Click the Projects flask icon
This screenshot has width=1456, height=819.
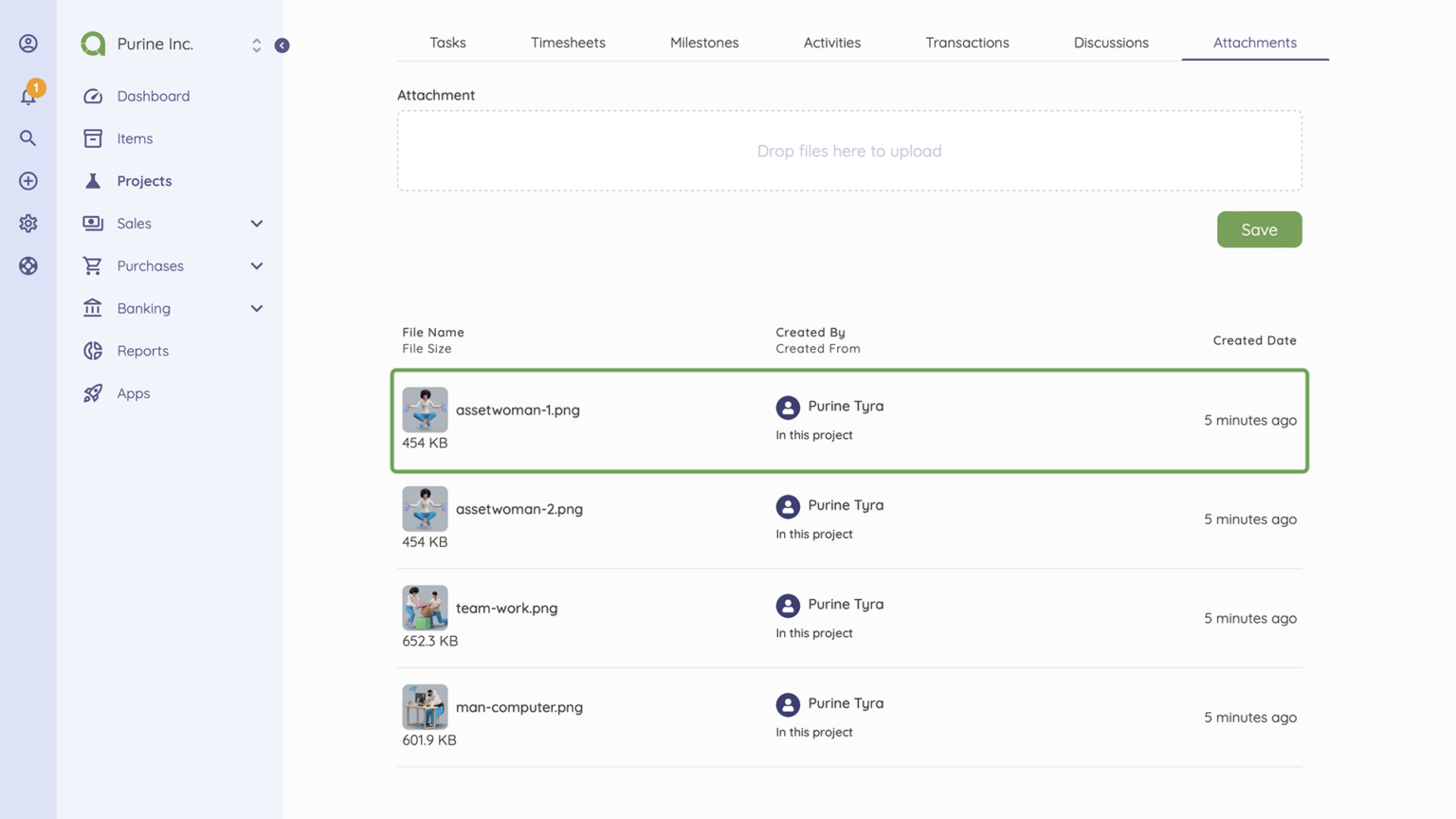pyautogui.click(x=93, y=181)
